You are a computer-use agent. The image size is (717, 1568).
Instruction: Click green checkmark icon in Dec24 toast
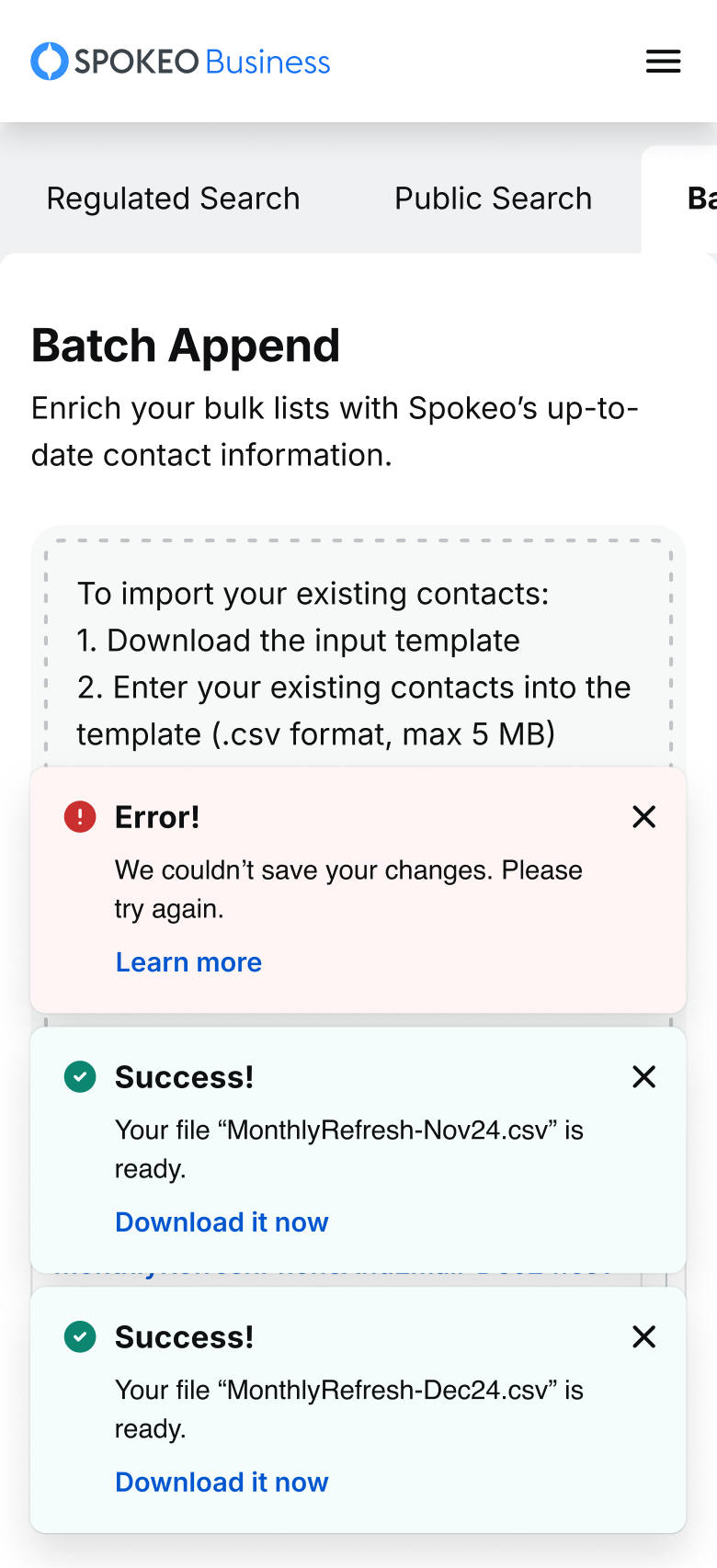click(80, 1336)
